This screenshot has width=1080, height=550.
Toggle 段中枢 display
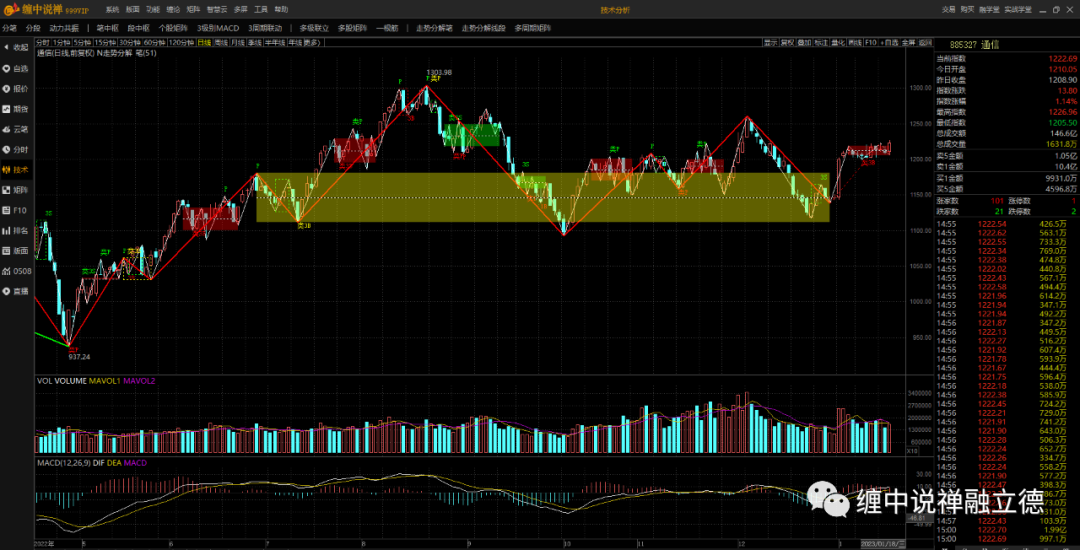pos(138,28)
